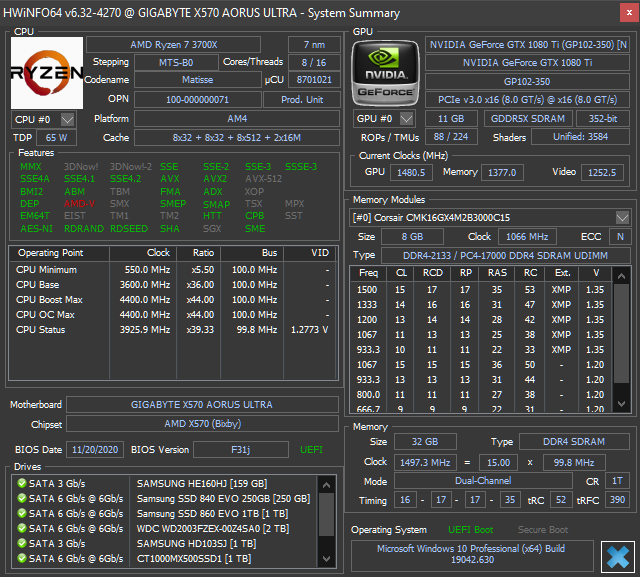
Task: Click Operating Point column header
Action: coord(59,253)
